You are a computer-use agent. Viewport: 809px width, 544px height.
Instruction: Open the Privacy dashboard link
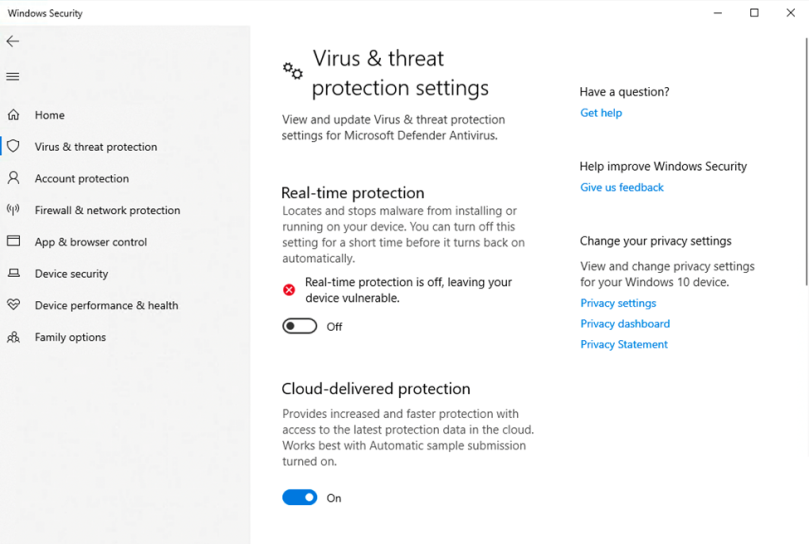(x=625, y=324)
